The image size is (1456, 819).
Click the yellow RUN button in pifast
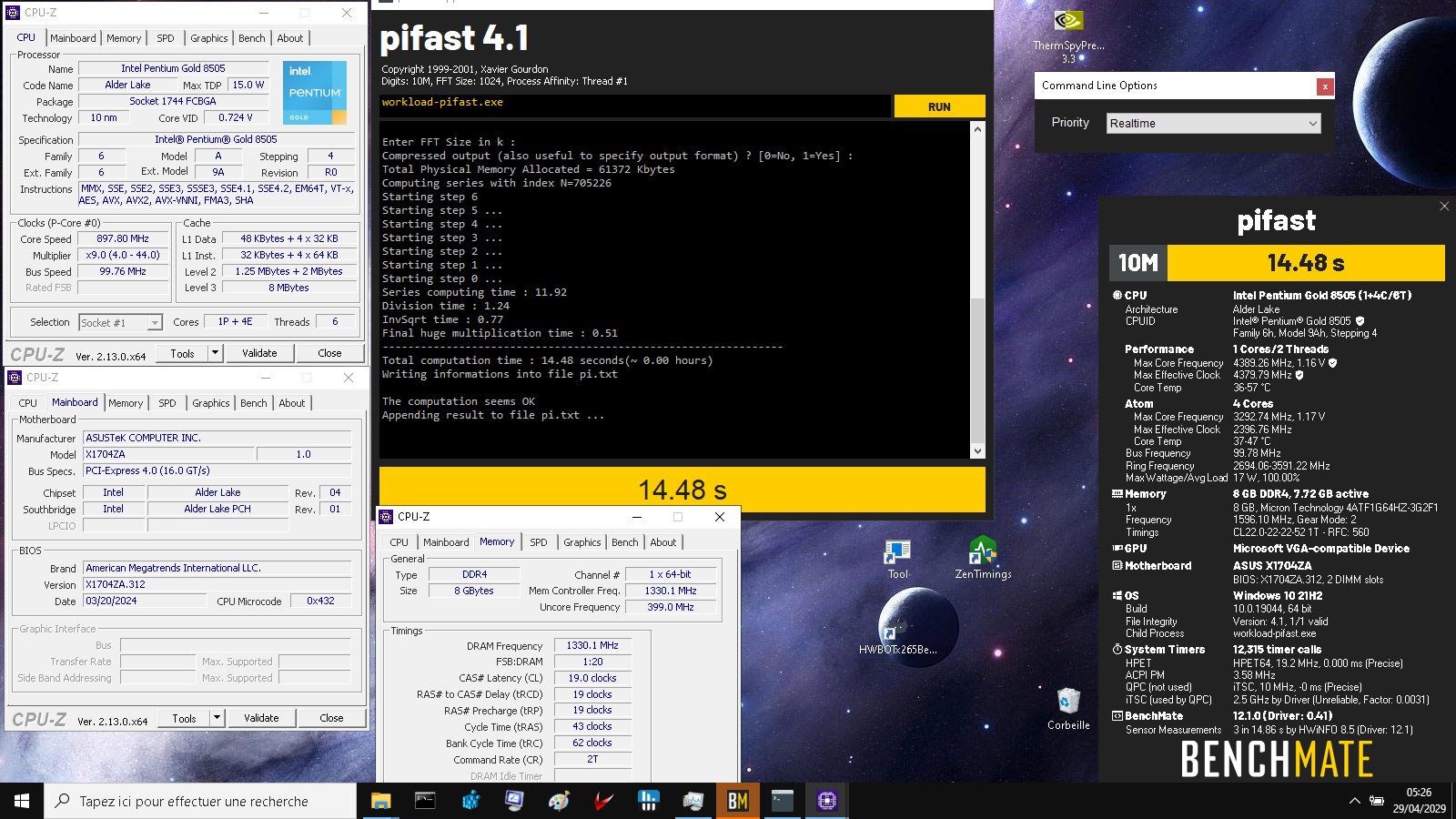point(939,106)
